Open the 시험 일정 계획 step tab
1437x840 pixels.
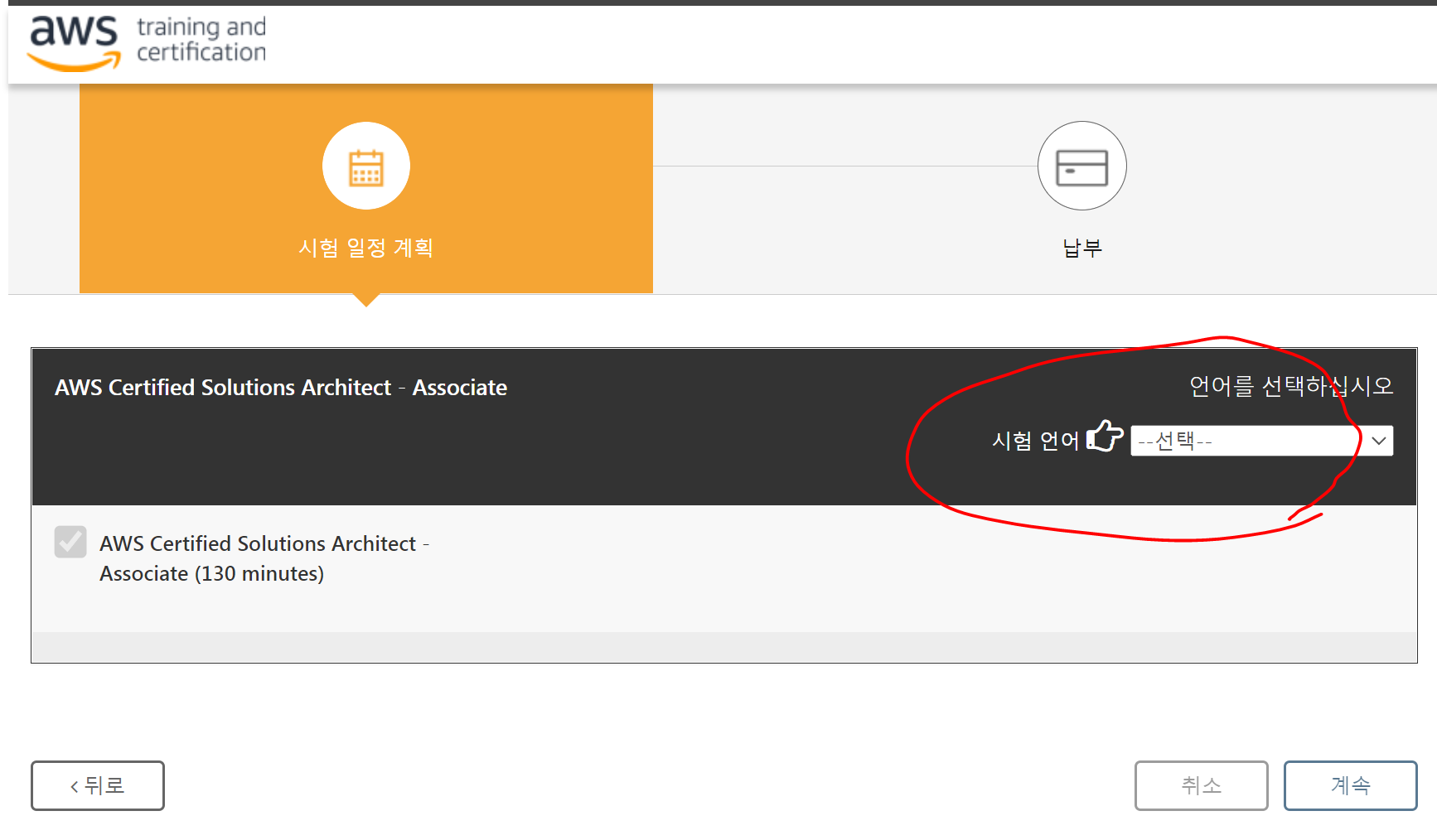(x=366, y=189)
